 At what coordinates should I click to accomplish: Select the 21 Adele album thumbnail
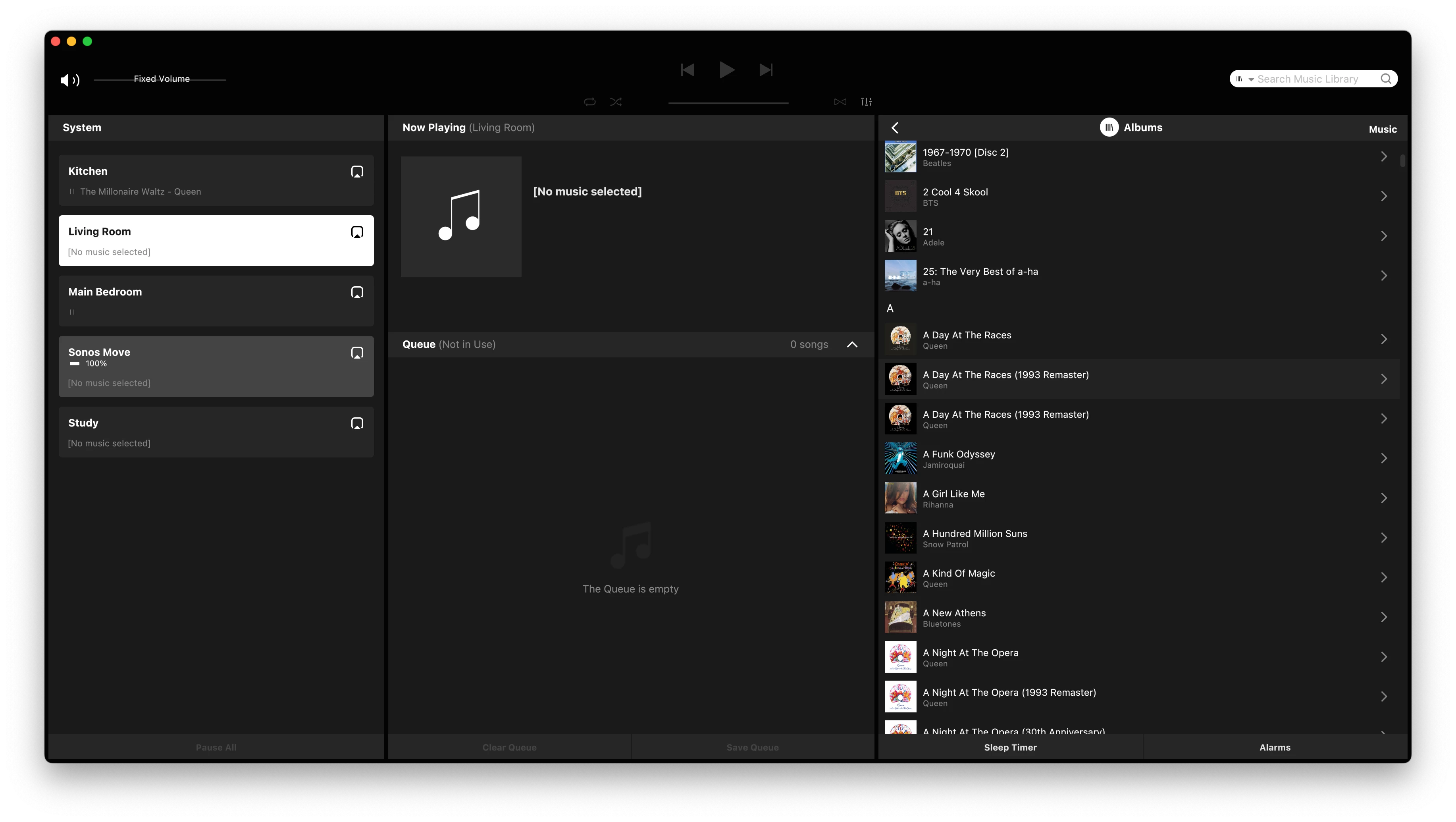point(900,236)
